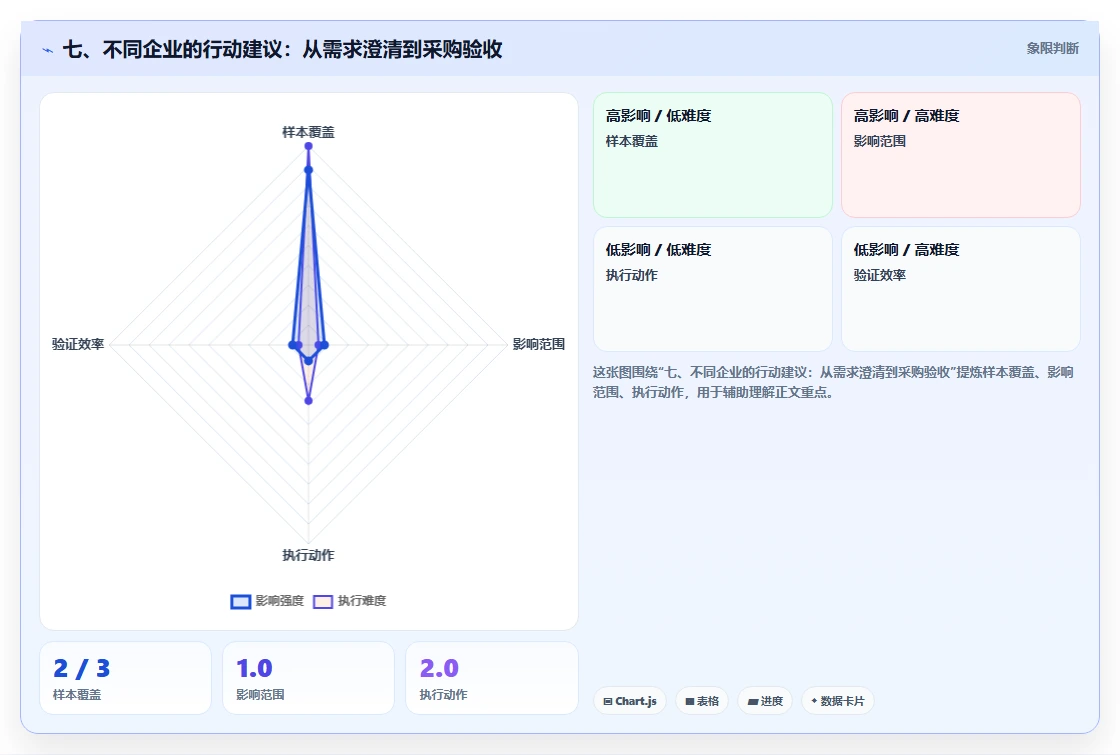Viewport: 1120px width, 755px height.
Task: Click the Chart.js tag chip
Action: click(x=630, y=701)
